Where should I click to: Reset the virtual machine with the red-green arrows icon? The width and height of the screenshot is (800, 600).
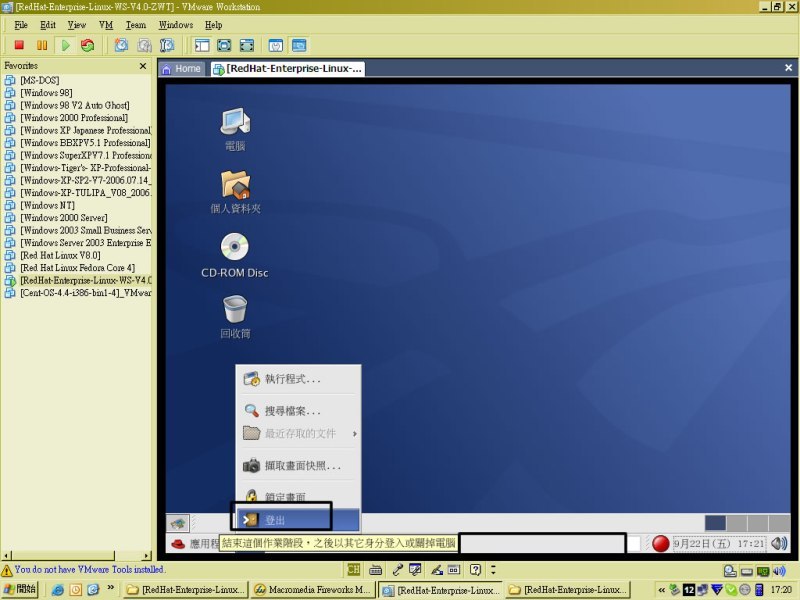click(88, 45)
